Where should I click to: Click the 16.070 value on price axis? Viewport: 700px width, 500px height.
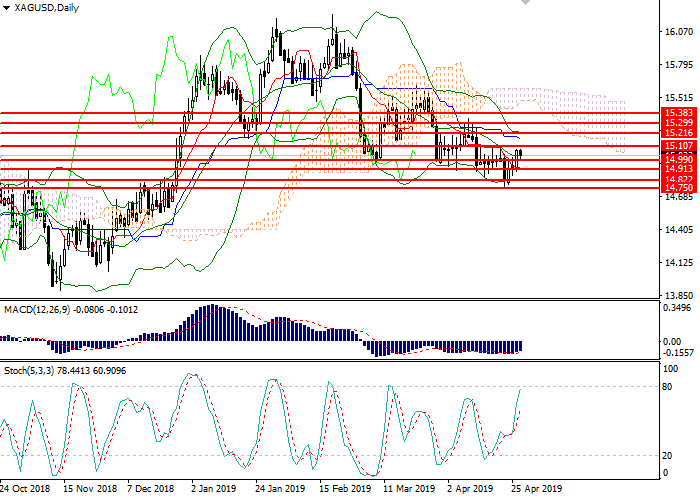click(677, 31)
